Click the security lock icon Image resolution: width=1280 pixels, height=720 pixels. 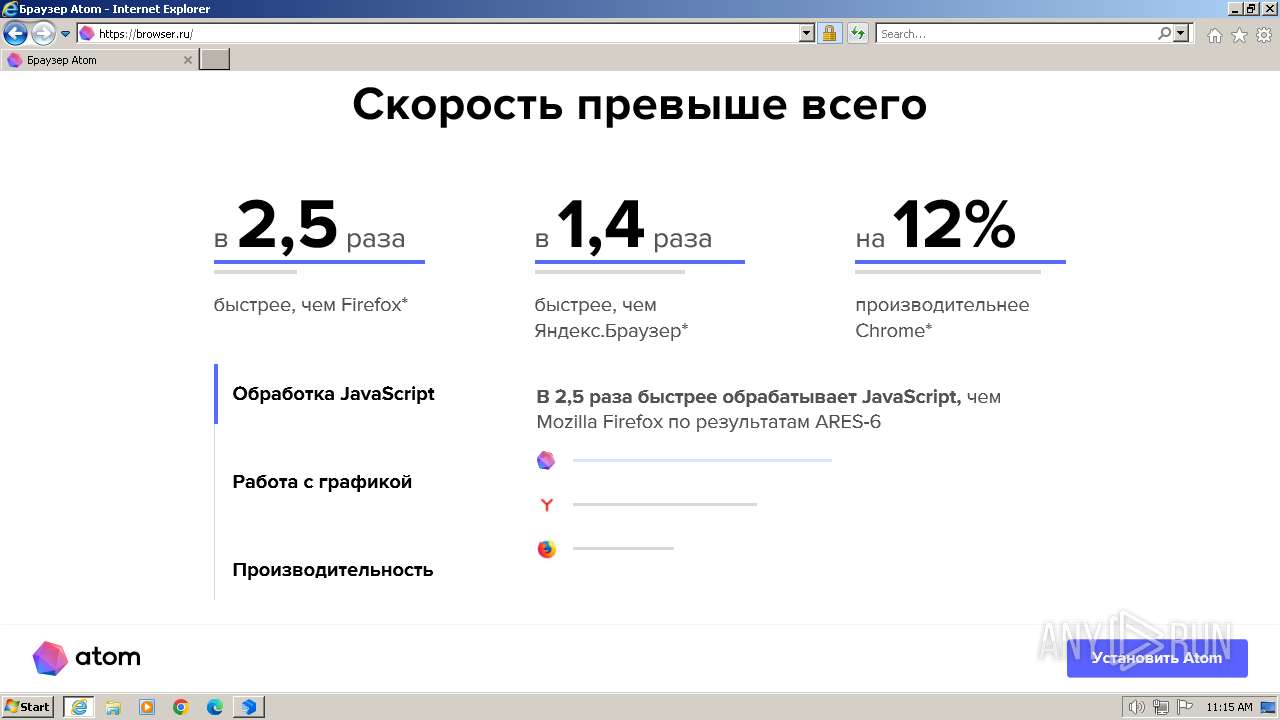point(829,33)
